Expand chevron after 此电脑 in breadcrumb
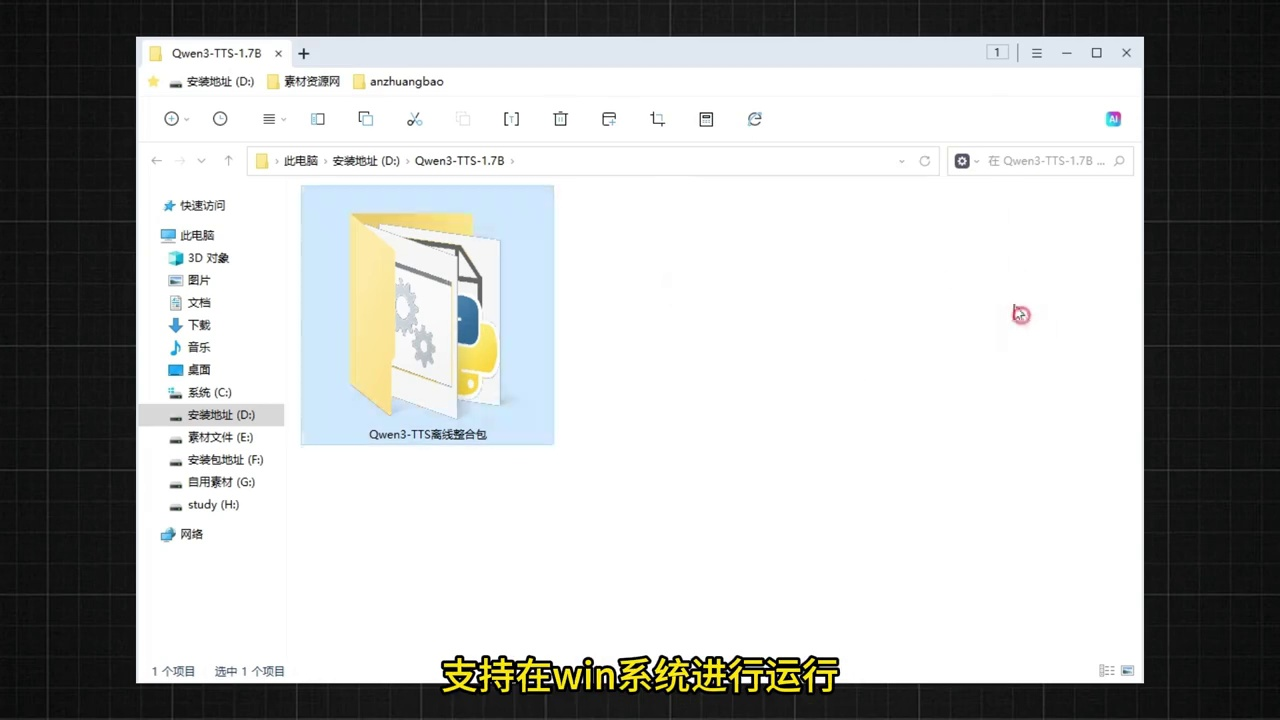1280x720 pixels. pyautogui.click(x=325, y=161)
